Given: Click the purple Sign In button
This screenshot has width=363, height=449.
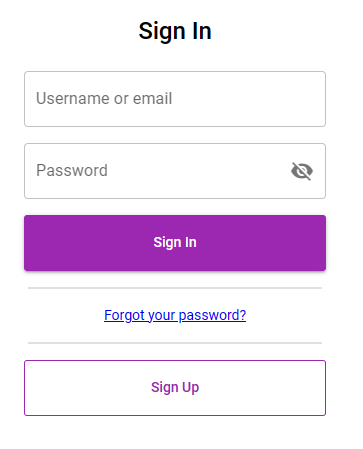Looking at the screenshot, I should click(175, 243).
